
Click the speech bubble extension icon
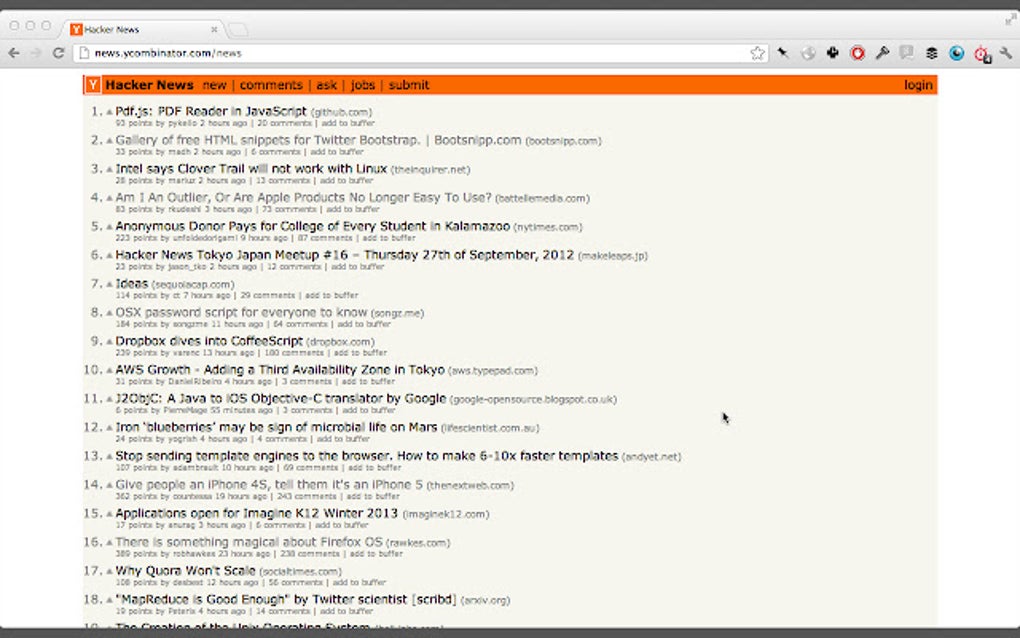point(907,51)
